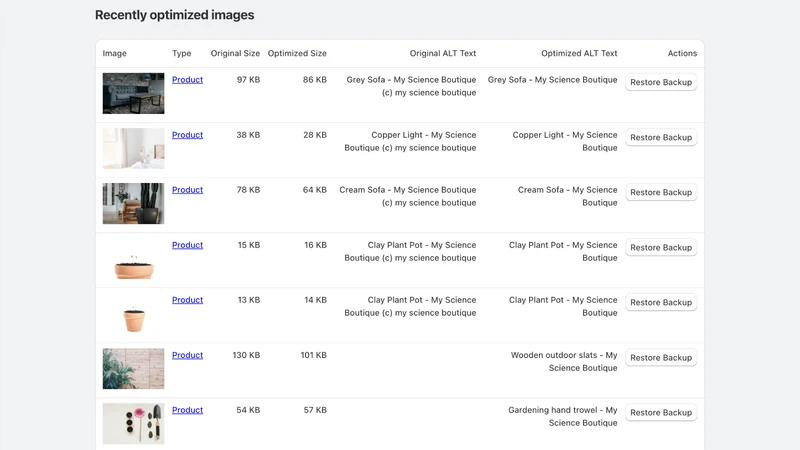Click Restore Backup for Grey Sofa row
This screenshot has height=450, width=800.
(661, 82)
